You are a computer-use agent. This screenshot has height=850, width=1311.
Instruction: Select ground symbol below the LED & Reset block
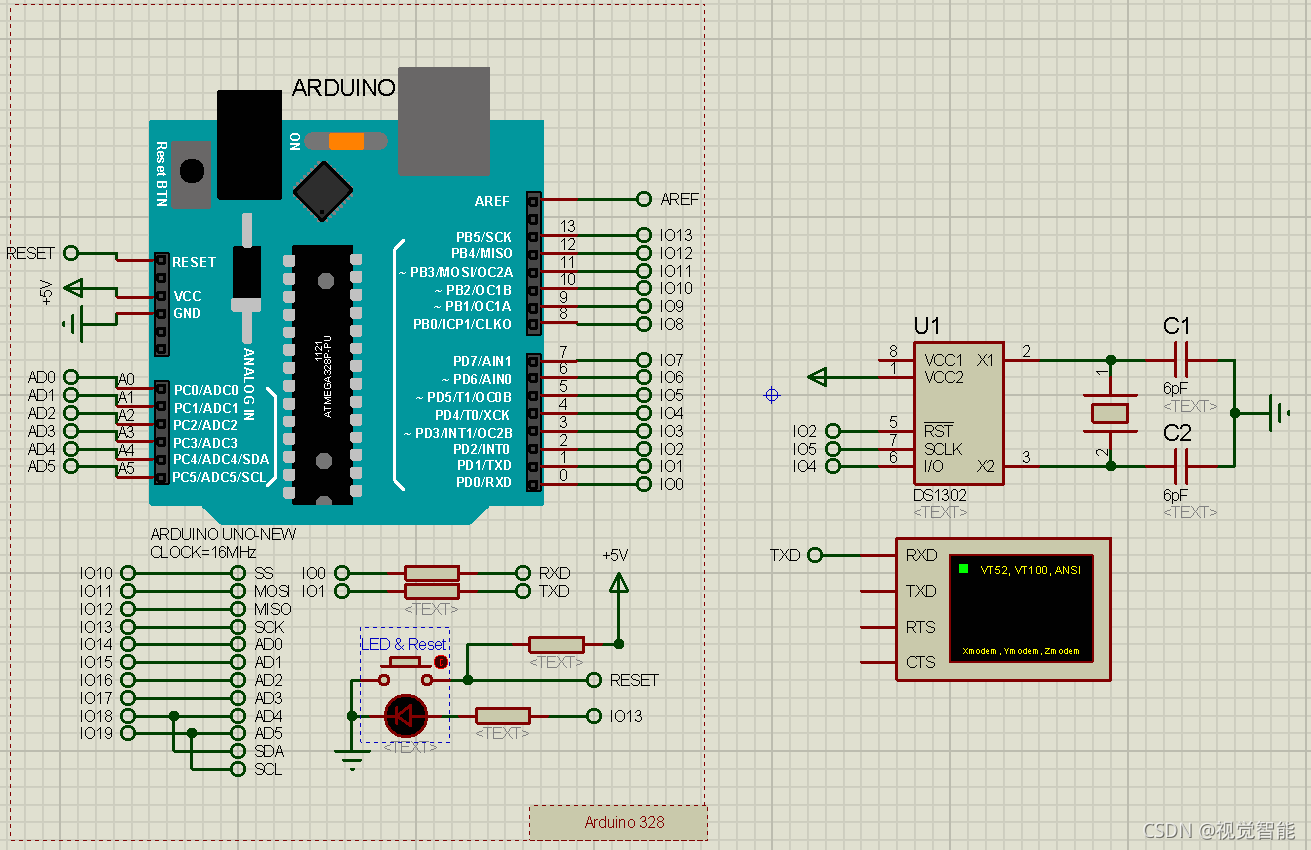(x=352, y=759)
